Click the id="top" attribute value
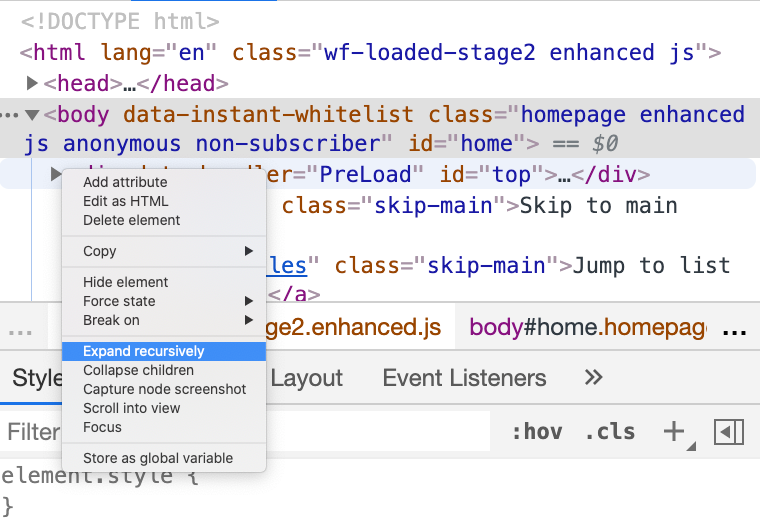 [x=511, y=175]
